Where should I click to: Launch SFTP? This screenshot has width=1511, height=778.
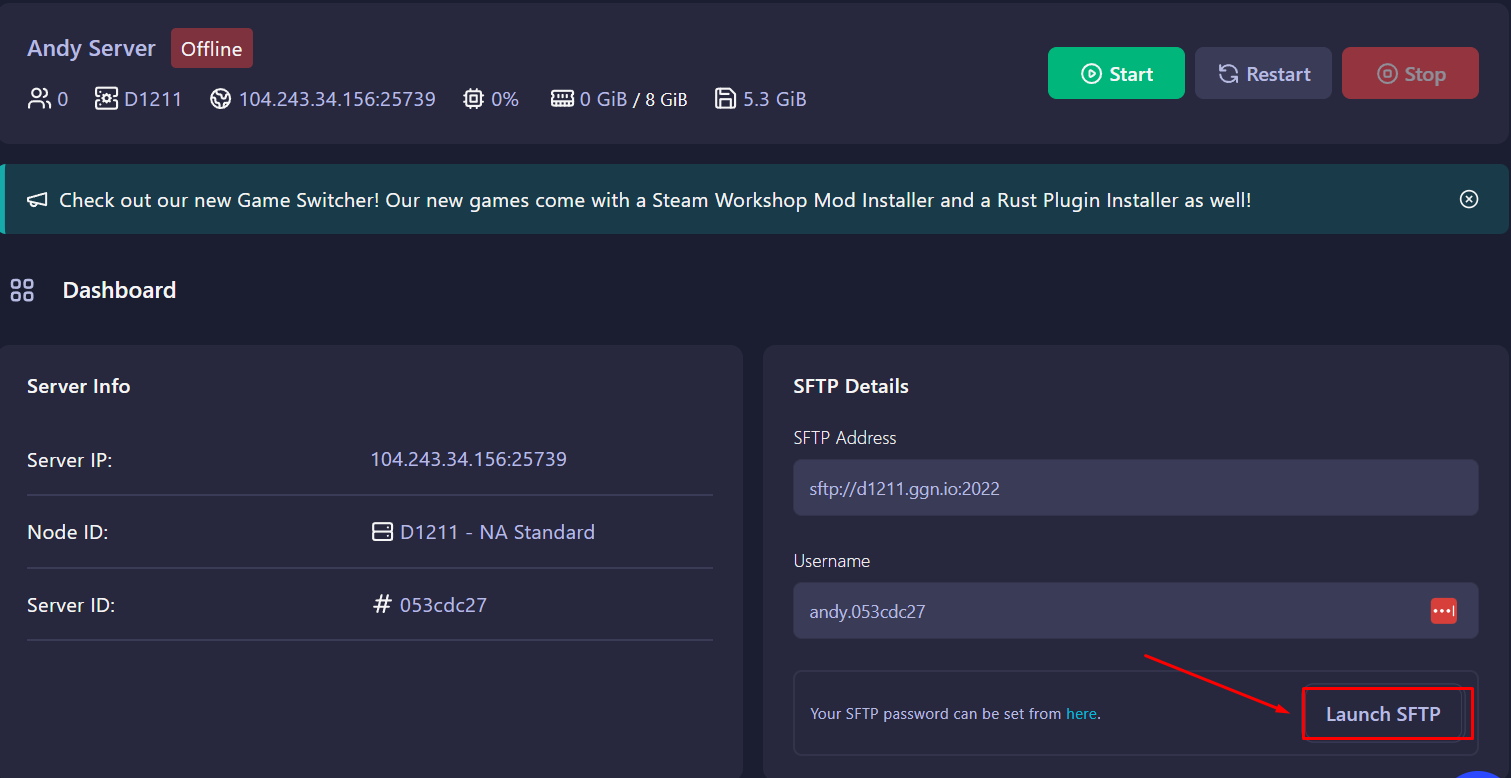1384,713
